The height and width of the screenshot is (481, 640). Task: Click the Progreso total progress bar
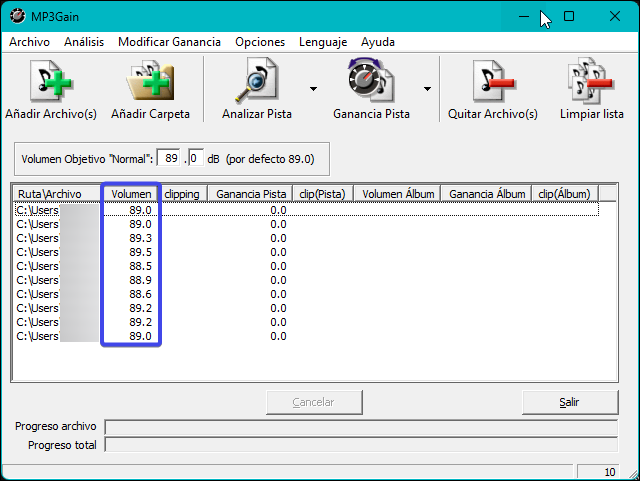(361, 445)
